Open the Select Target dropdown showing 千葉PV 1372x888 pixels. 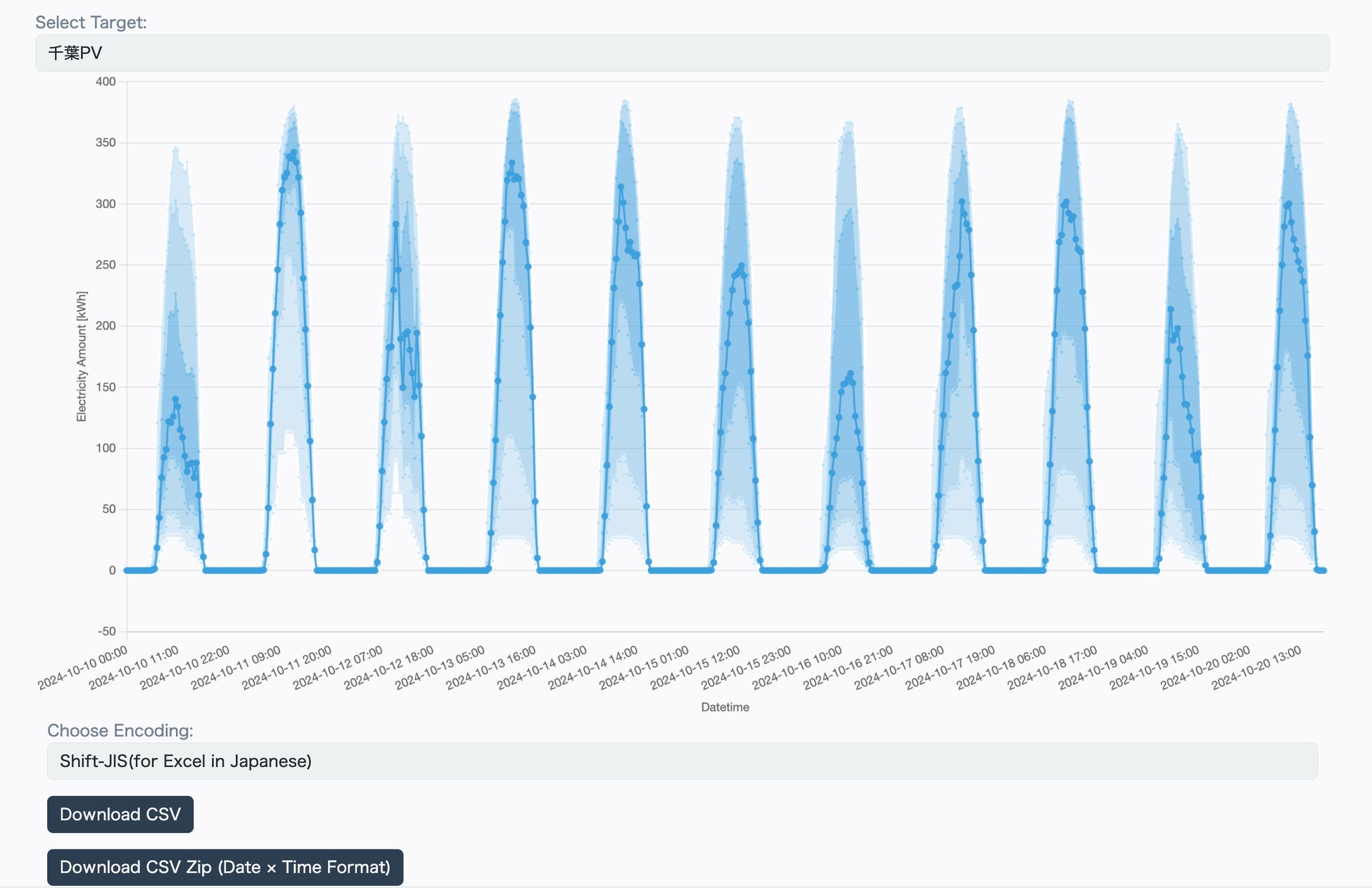click(681, 53)
